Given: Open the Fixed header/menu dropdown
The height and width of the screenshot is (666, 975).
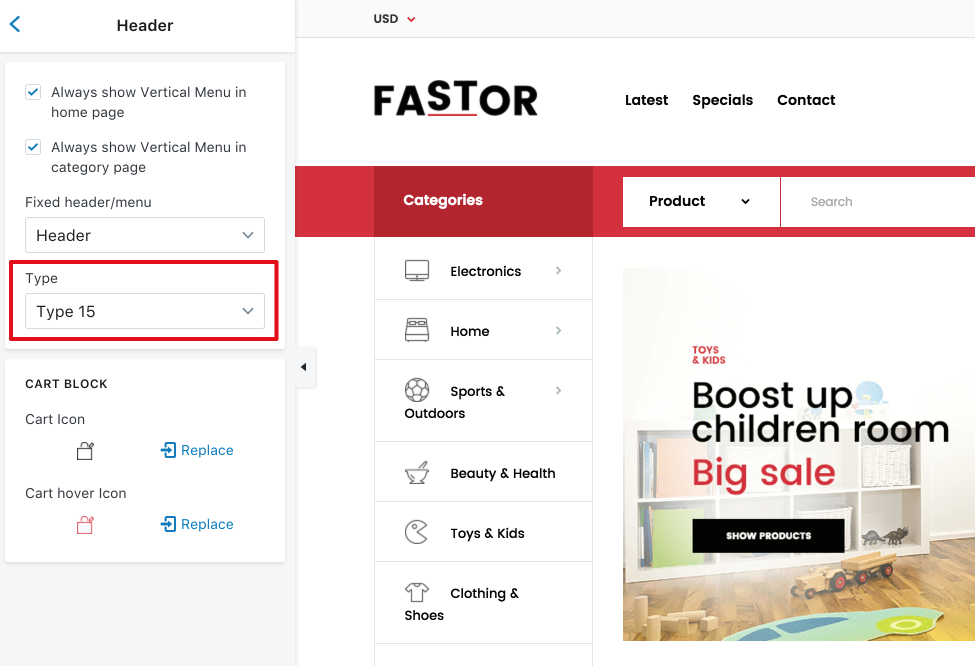Looking at the screenshot, I should 145,235.
